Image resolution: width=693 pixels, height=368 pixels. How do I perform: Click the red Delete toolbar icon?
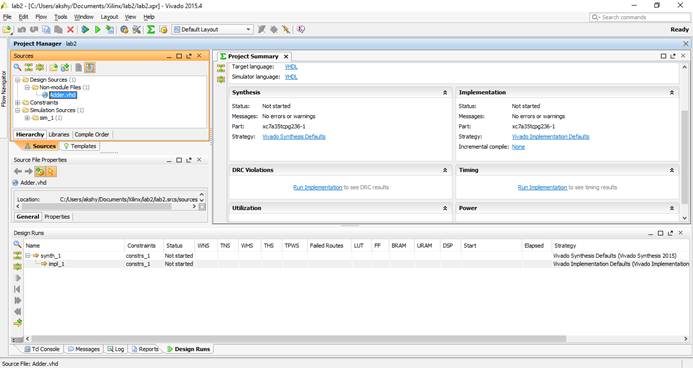[70, 30]
